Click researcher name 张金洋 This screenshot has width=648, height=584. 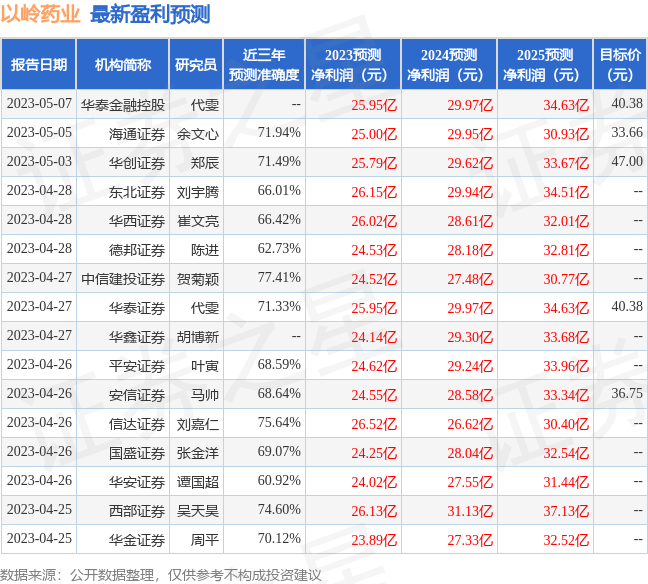point(198,453)
